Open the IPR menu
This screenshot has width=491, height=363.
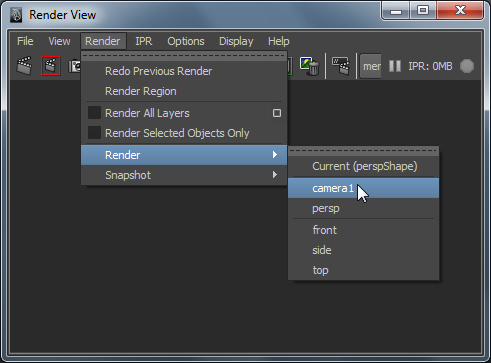pyautogui.click(x=144, y=41)
